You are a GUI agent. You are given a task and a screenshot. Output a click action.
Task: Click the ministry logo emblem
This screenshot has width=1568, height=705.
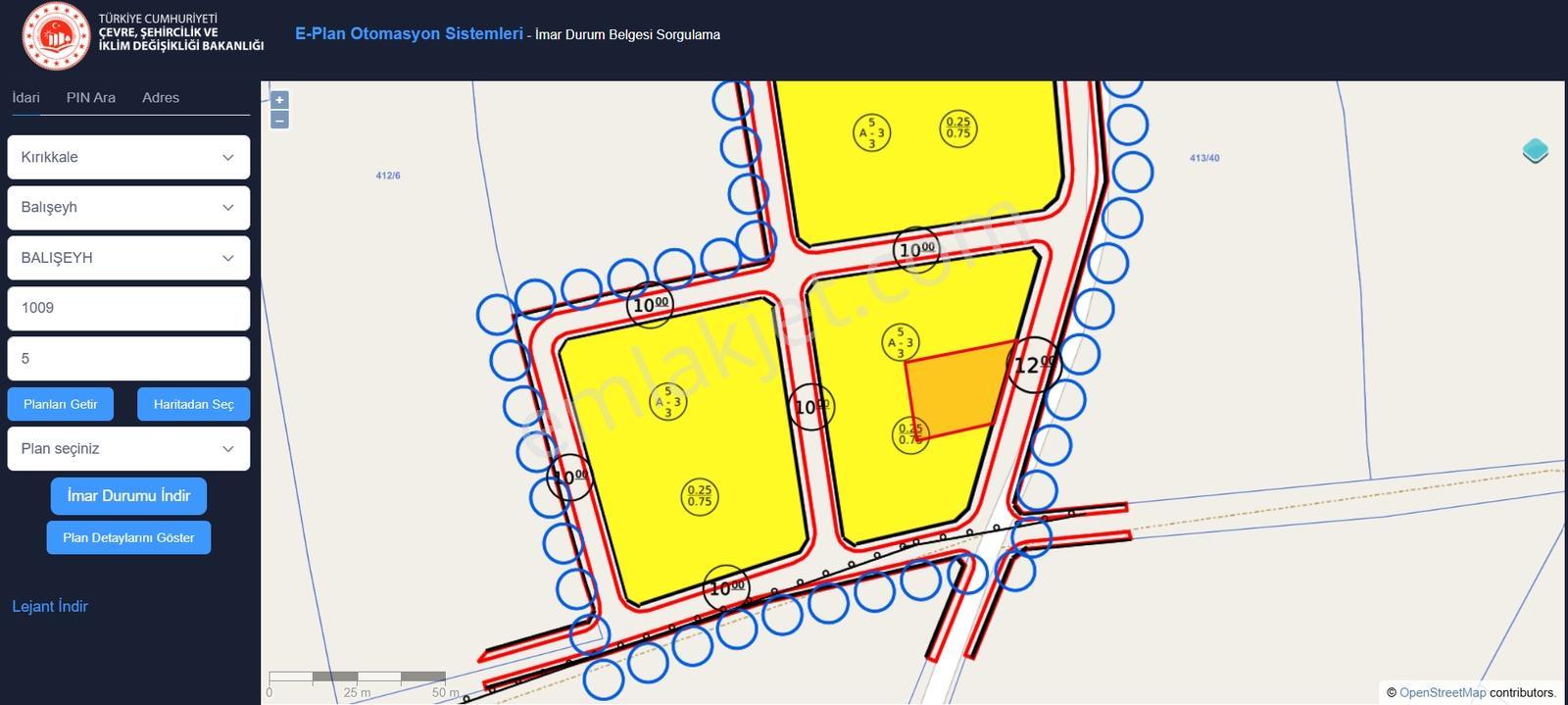[x=56, y=37]
